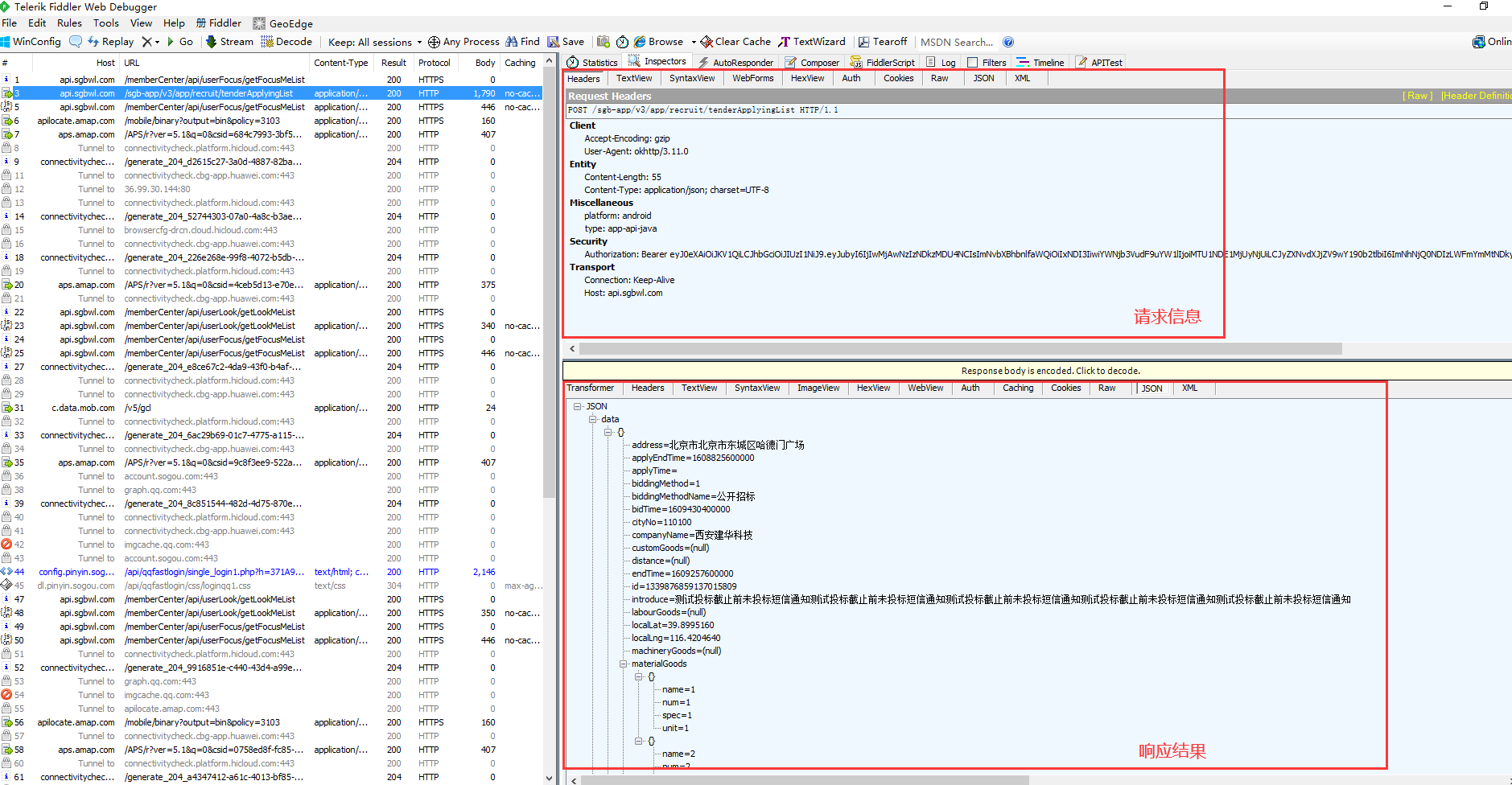The image size is (1512, 785).
Task: Click the Online status icon
Action: pyautogui.click(x=1479, y=42)
